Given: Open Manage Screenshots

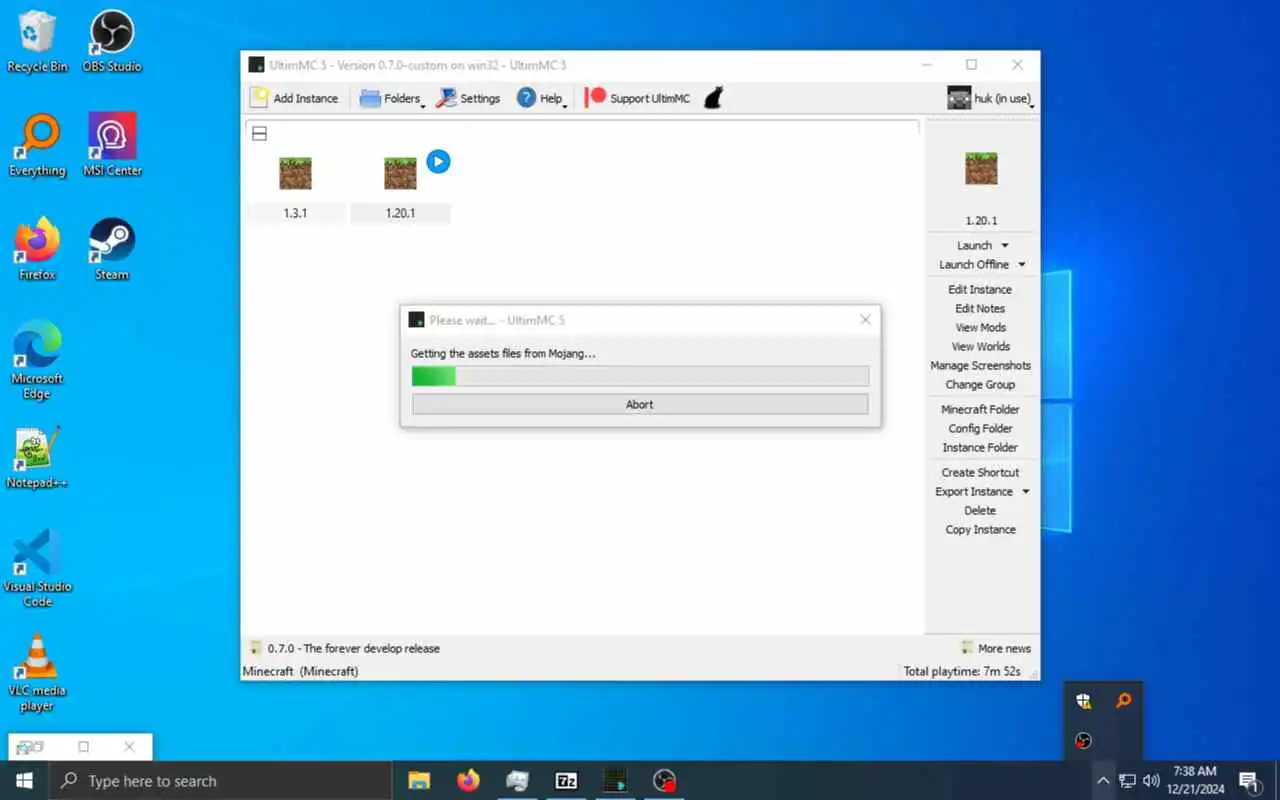Looking at the screenshot, I should (980, 365).
